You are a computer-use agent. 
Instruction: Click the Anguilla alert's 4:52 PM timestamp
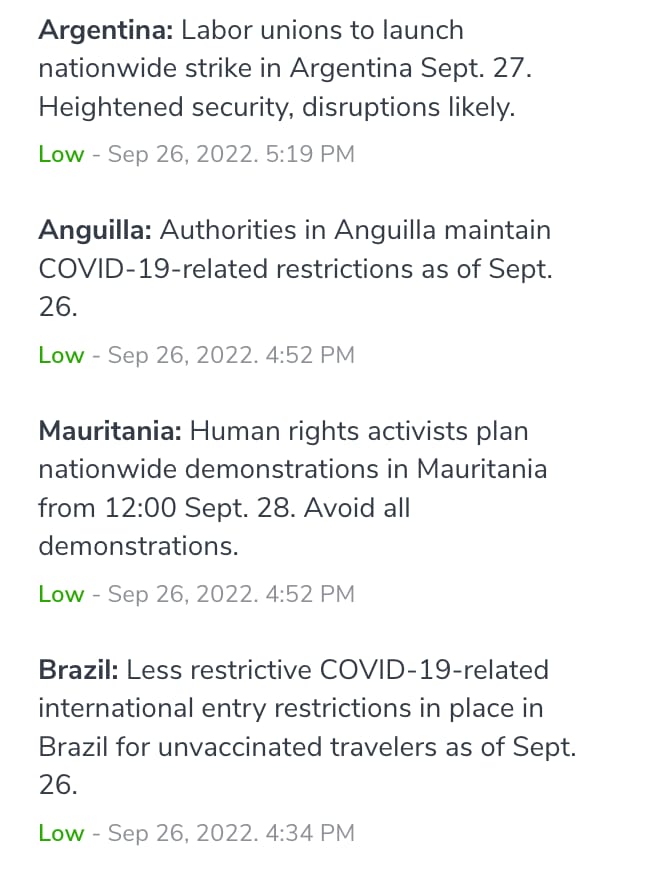coord(231,355)
